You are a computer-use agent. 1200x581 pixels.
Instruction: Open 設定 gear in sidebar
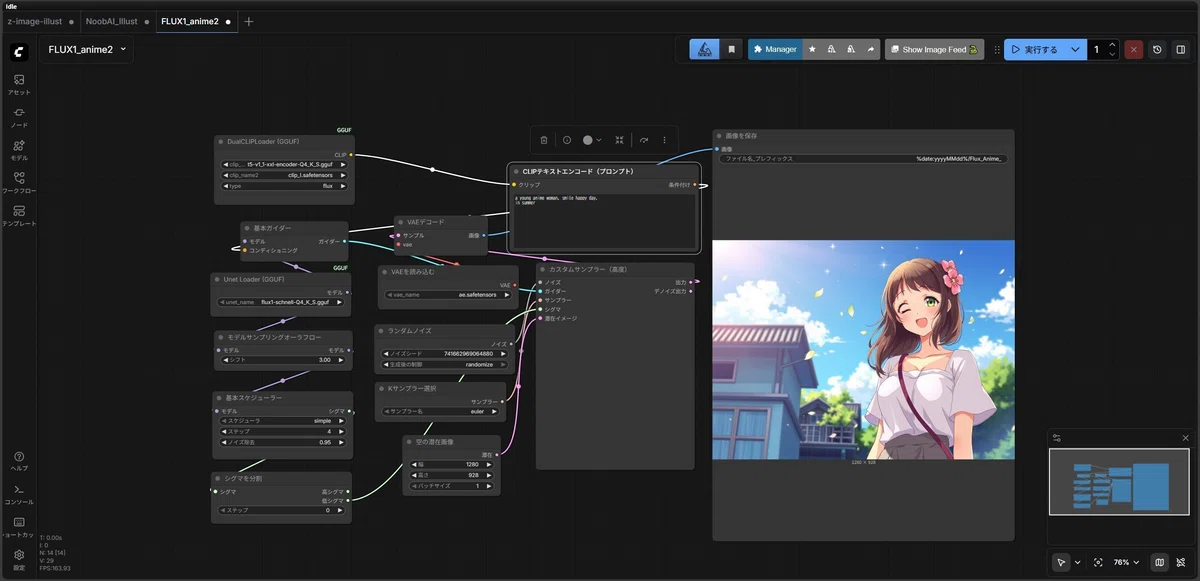19,558
